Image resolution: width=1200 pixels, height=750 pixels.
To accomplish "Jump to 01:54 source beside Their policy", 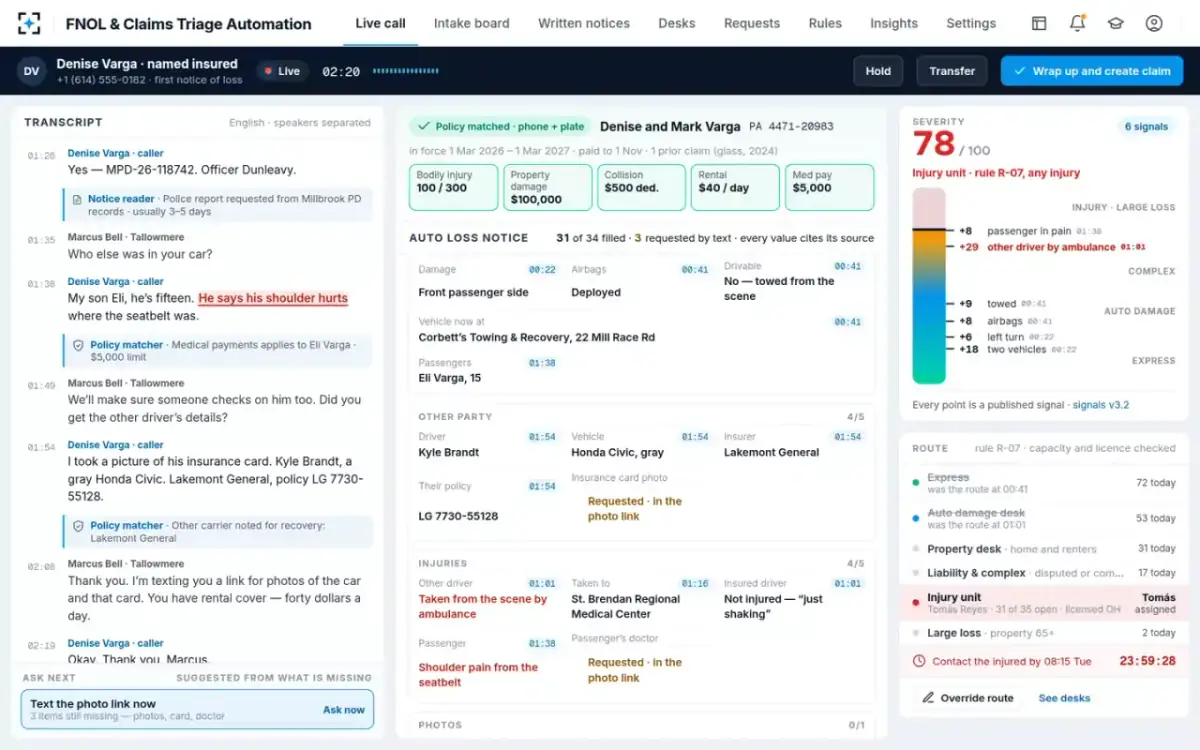I will pos(542,487).
